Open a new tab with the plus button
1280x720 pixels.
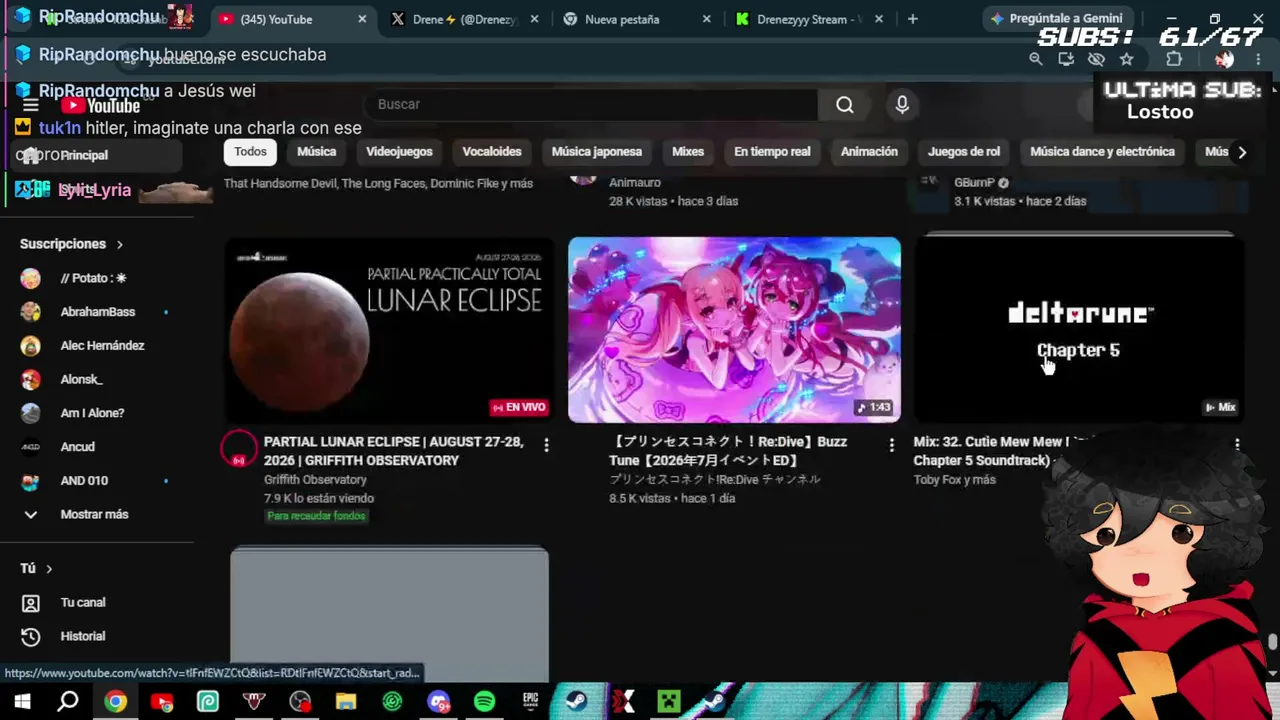click(912, 19)
